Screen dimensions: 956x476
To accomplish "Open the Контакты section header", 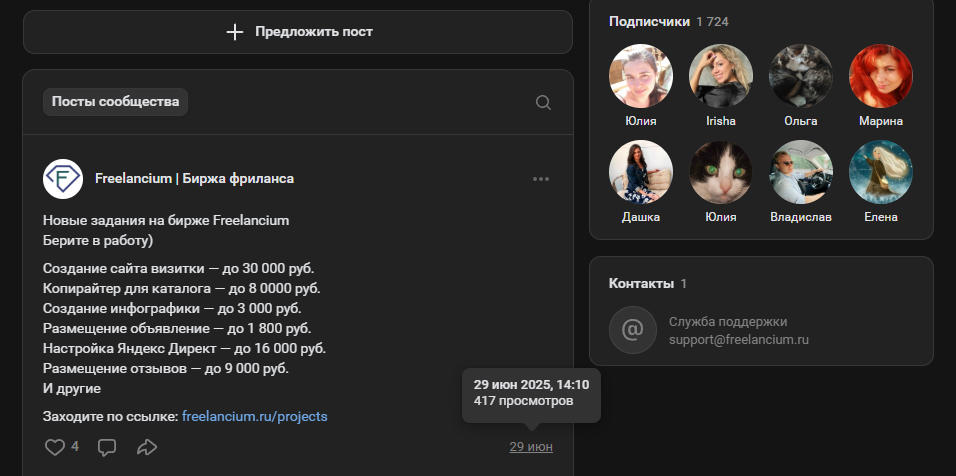I will (x=640, y=283).
